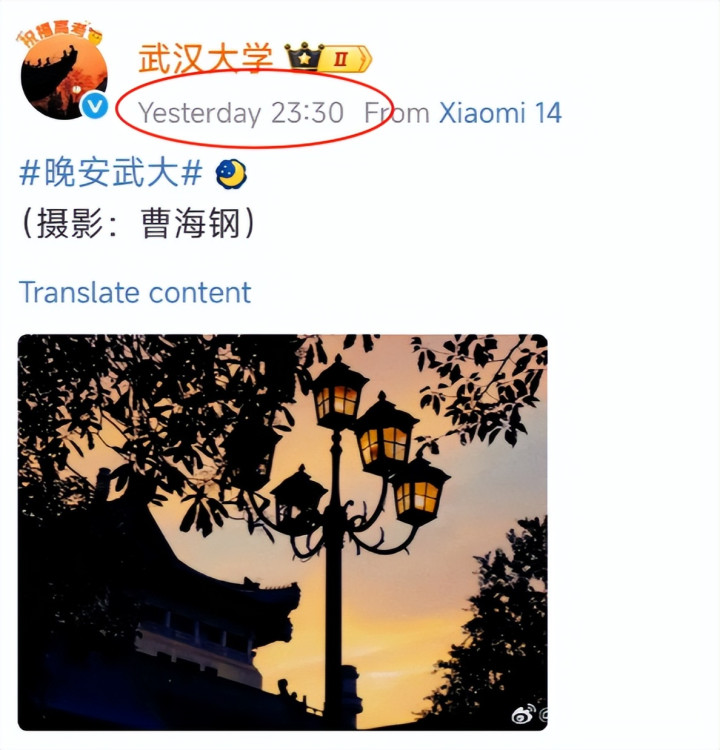Click the Yesterday 23:30 timestamp
The width and height of the screenshot is (720, 750).
[x=241, y=113]
